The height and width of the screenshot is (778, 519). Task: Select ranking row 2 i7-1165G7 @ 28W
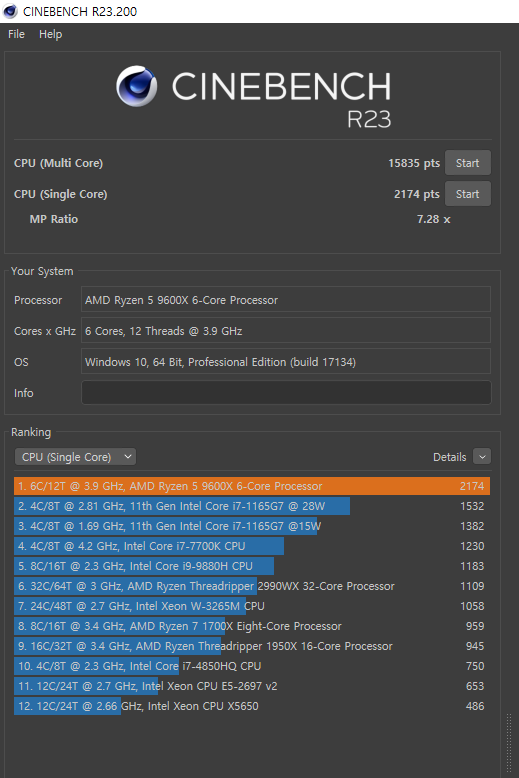coord(252,506)
